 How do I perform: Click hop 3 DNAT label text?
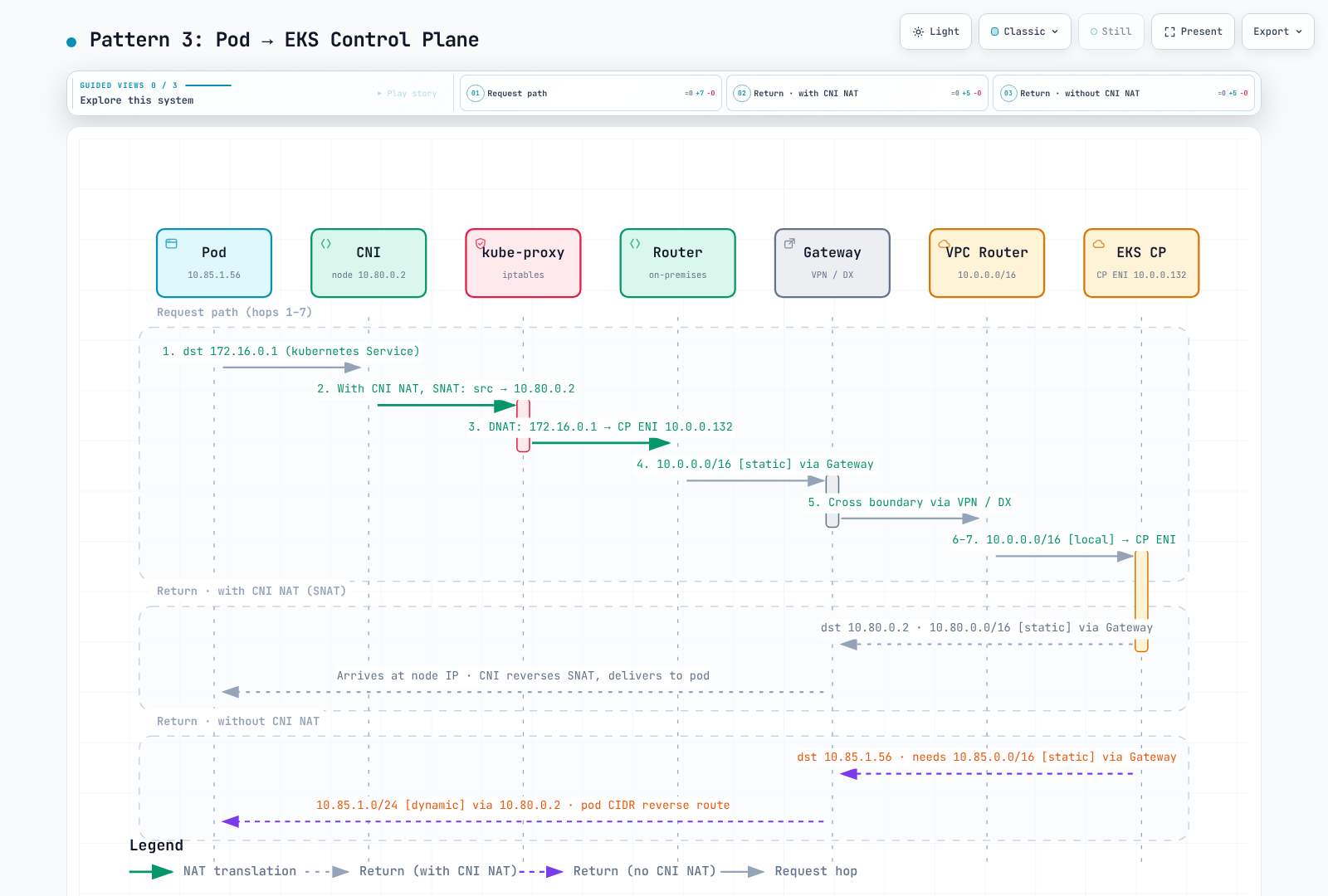[x=600, y=427]
